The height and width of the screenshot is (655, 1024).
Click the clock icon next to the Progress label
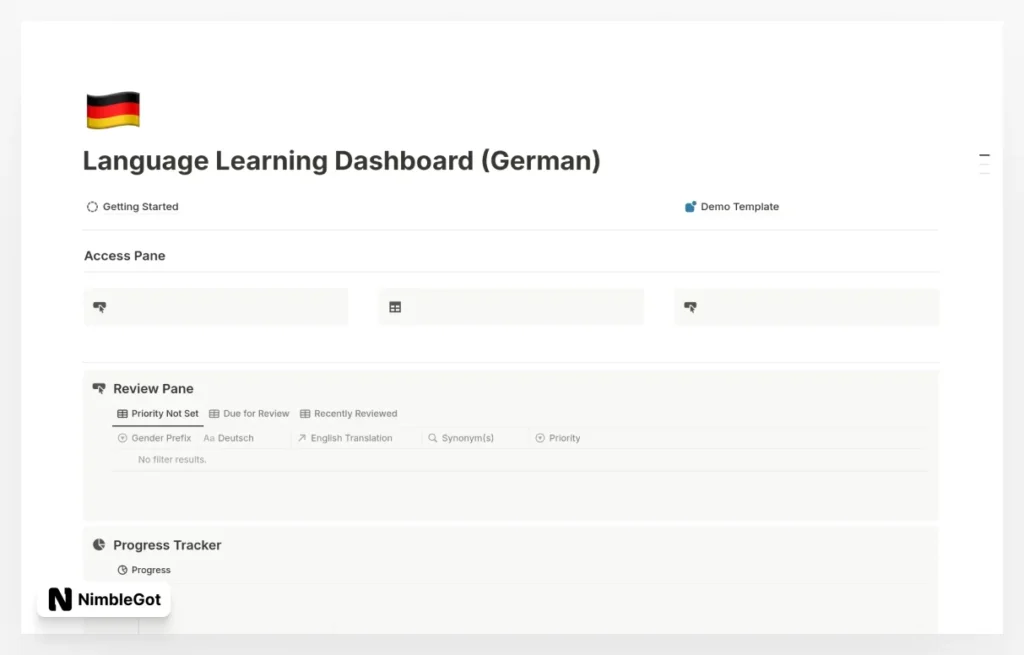123,569
